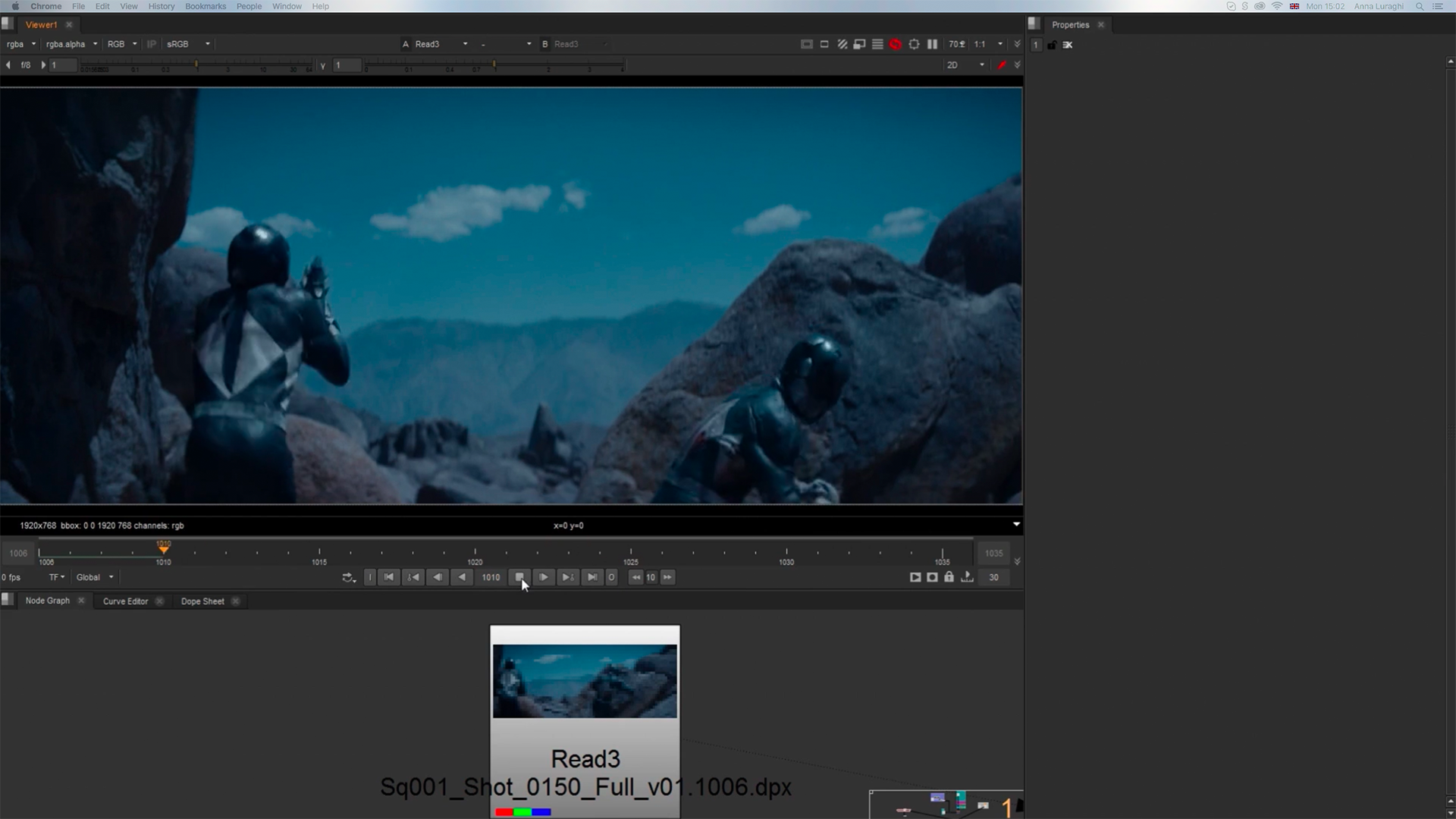The image size is (1456, 819).
Task: Open the playback loop mode icon
Action: [x=349, y=577]
